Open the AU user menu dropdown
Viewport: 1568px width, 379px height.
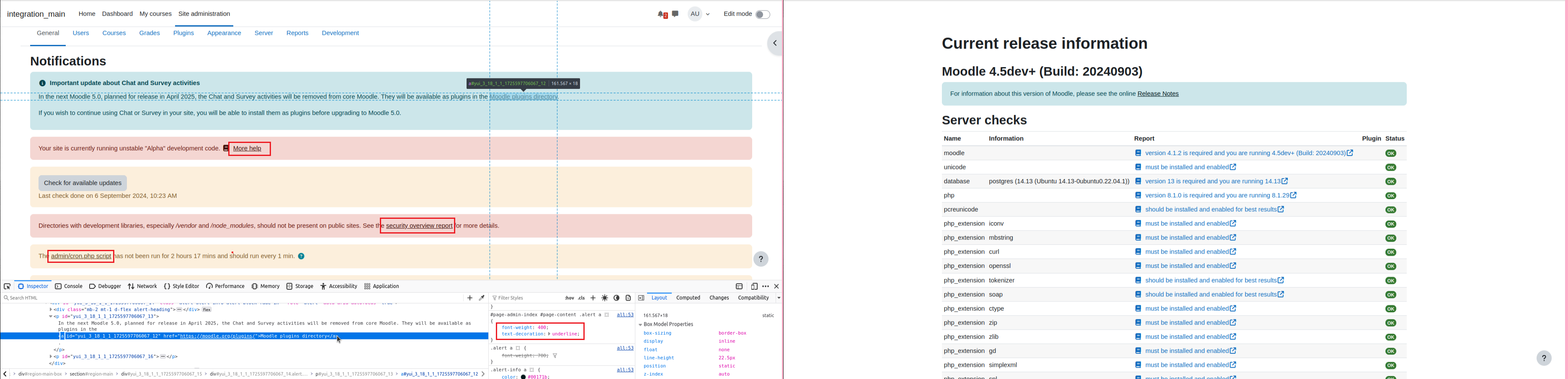[x=699, y=14]
